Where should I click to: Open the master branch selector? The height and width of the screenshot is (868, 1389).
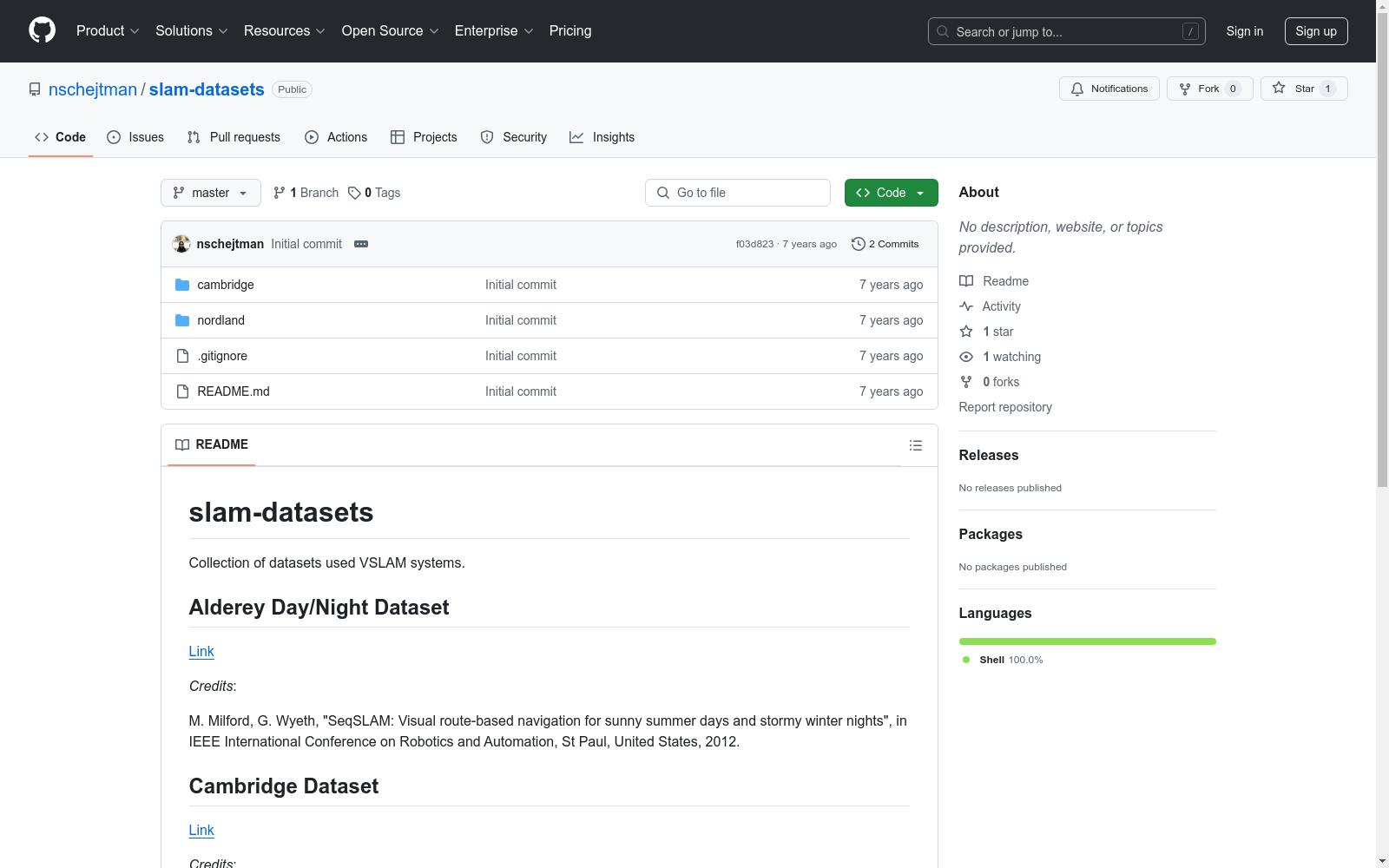point(211,193)
